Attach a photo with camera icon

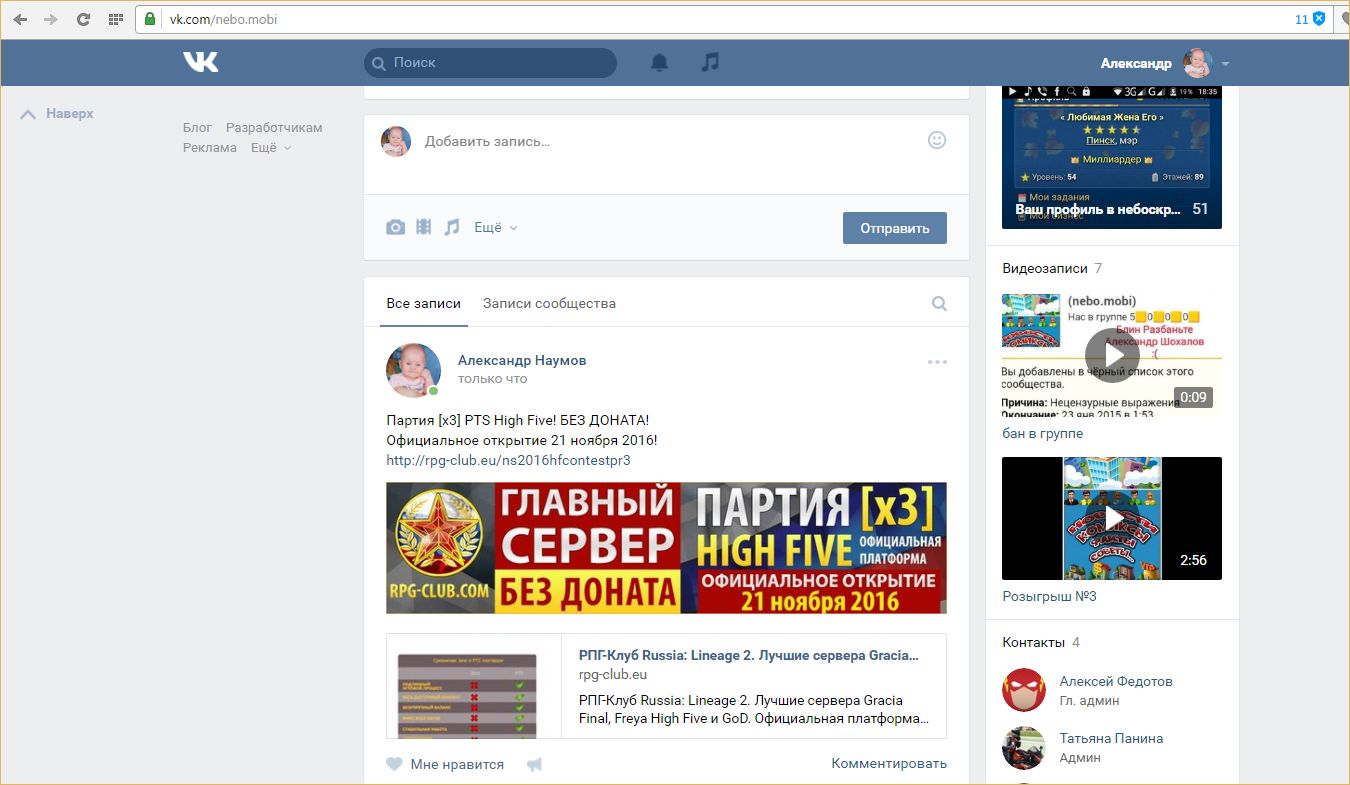[x=396, y=227]
